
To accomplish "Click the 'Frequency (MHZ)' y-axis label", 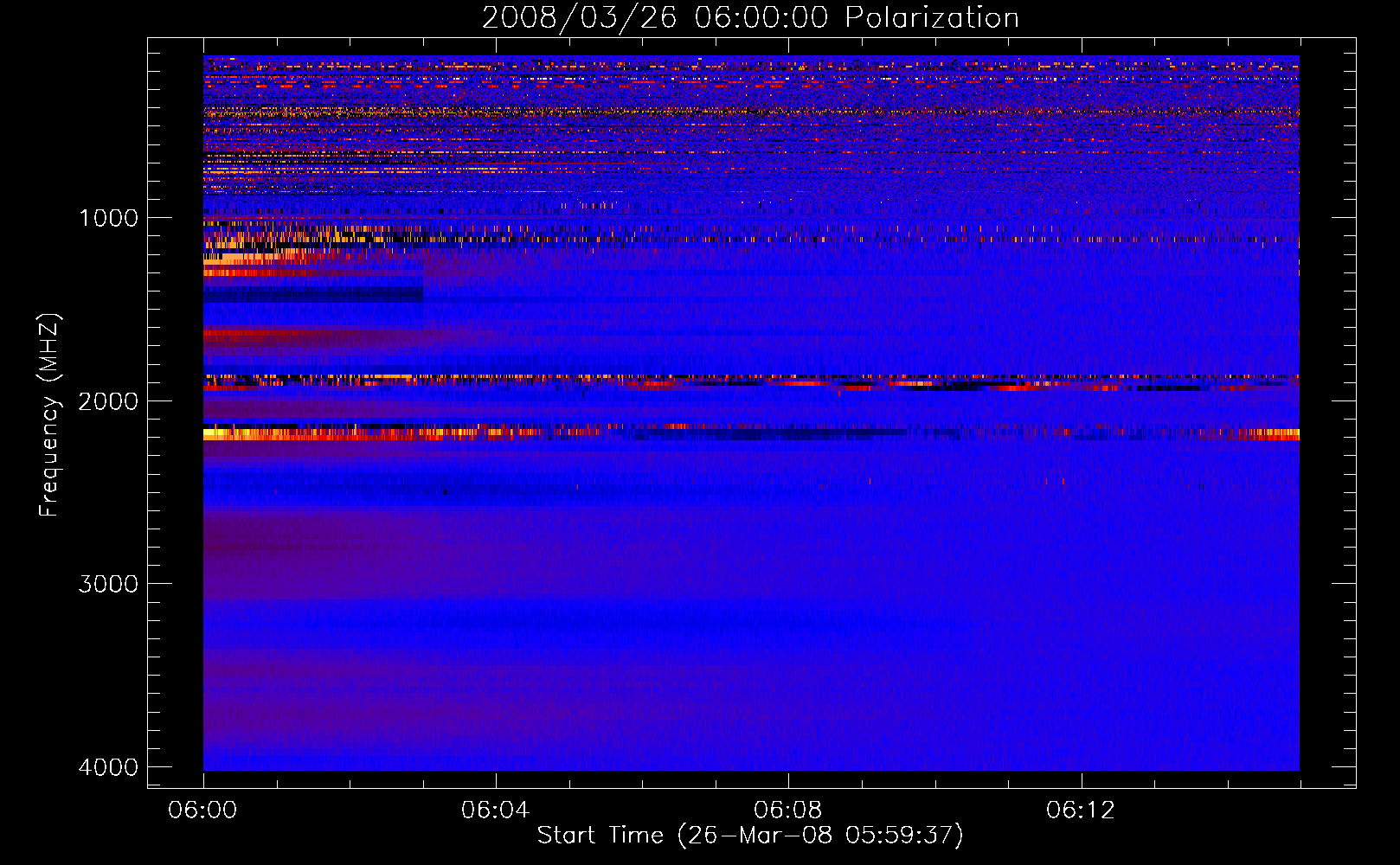I will [49, 415].
